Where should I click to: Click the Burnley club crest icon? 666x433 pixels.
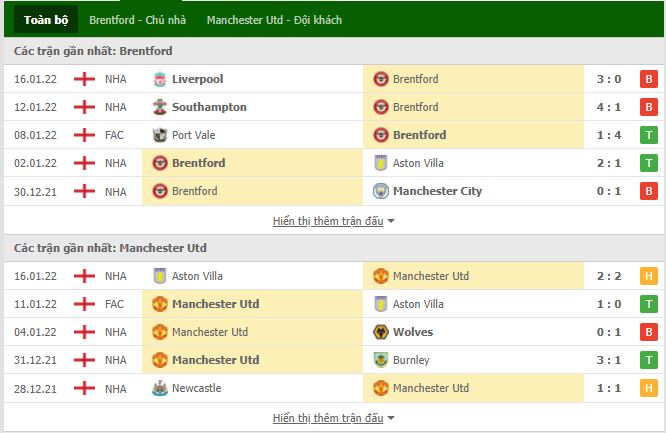pyautogui.click(x=381, y=360)
